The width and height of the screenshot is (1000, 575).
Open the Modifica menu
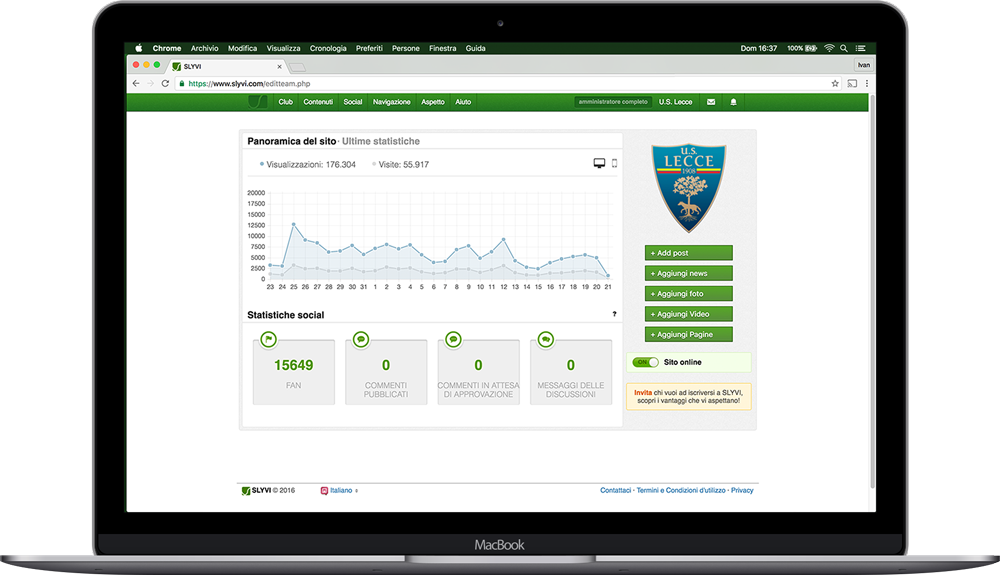pyautogui.click(x=242, y=48)
